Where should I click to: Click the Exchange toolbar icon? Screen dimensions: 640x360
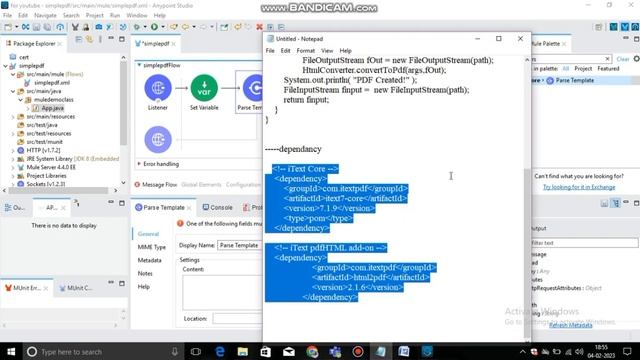(26, 27)
